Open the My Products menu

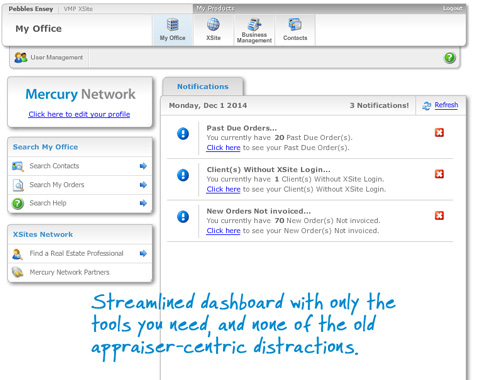click(x=215, y=8)
